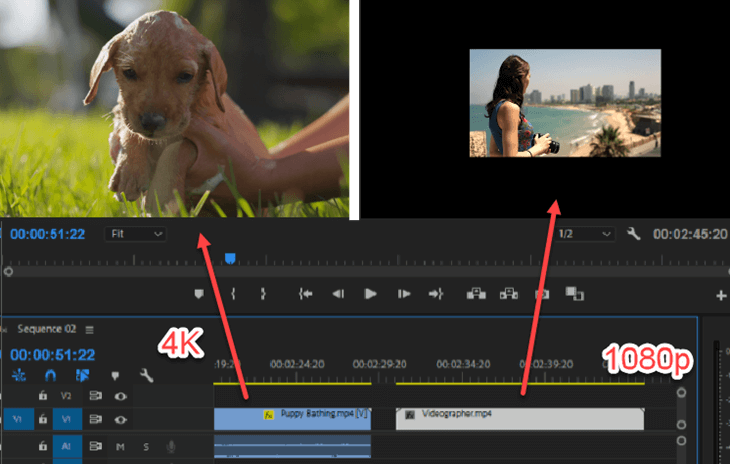The width and height of the screenshot is (730, 464).
Task: Go to Out point
Action: pyautogui.click(x=436, y=294)
